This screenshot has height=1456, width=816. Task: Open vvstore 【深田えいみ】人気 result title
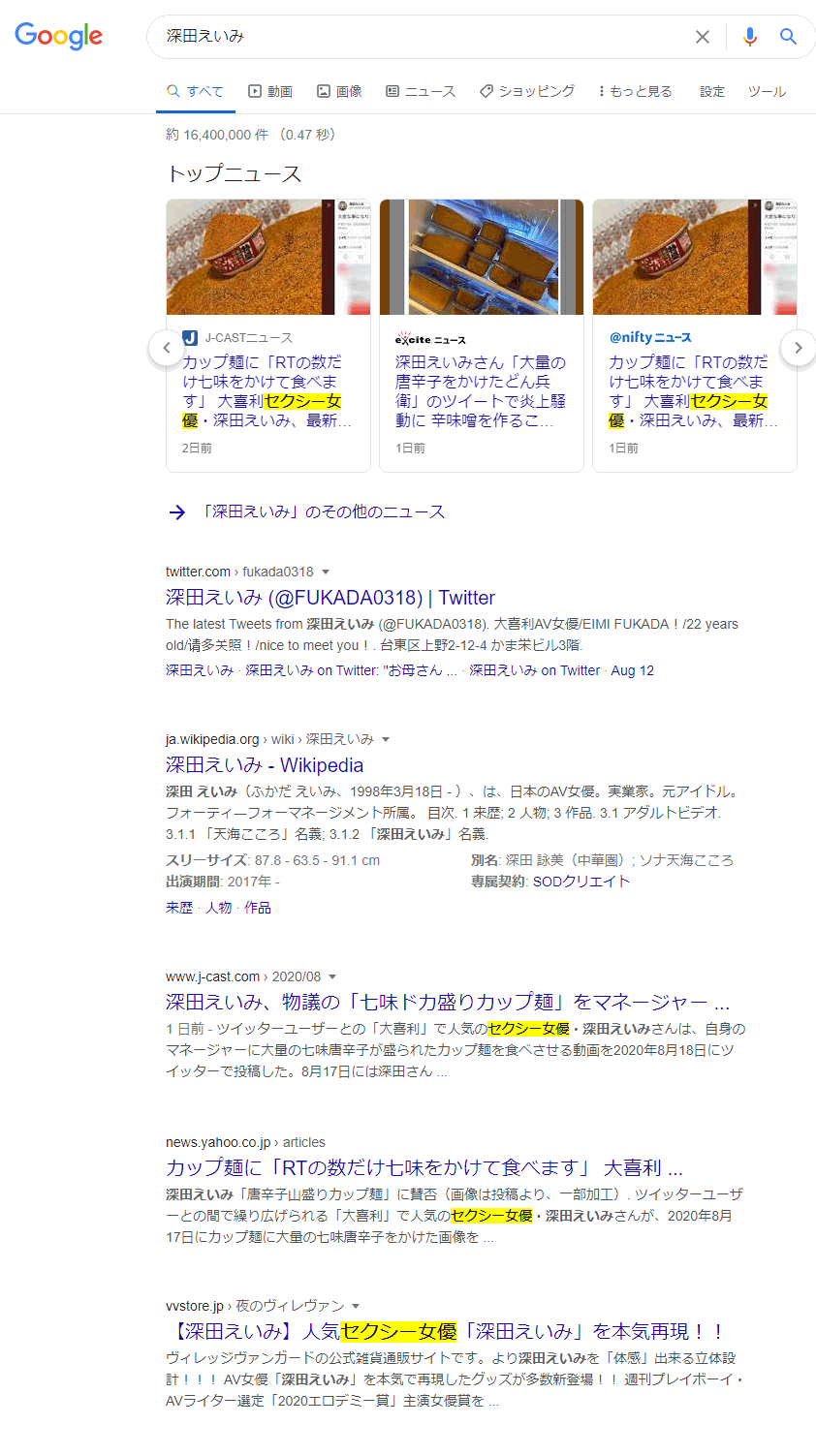447,1331
